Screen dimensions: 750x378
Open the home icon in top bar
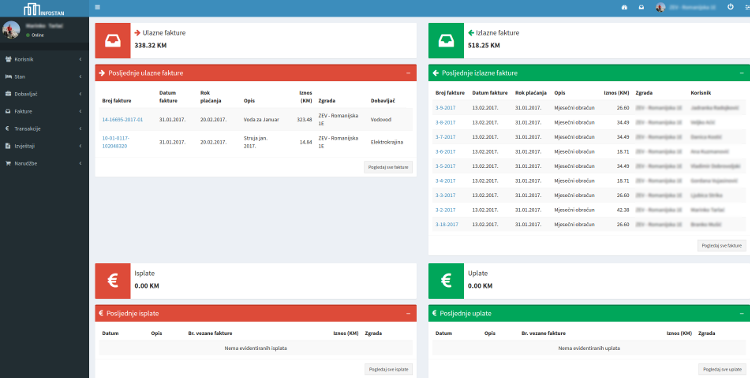coord(624,7)
